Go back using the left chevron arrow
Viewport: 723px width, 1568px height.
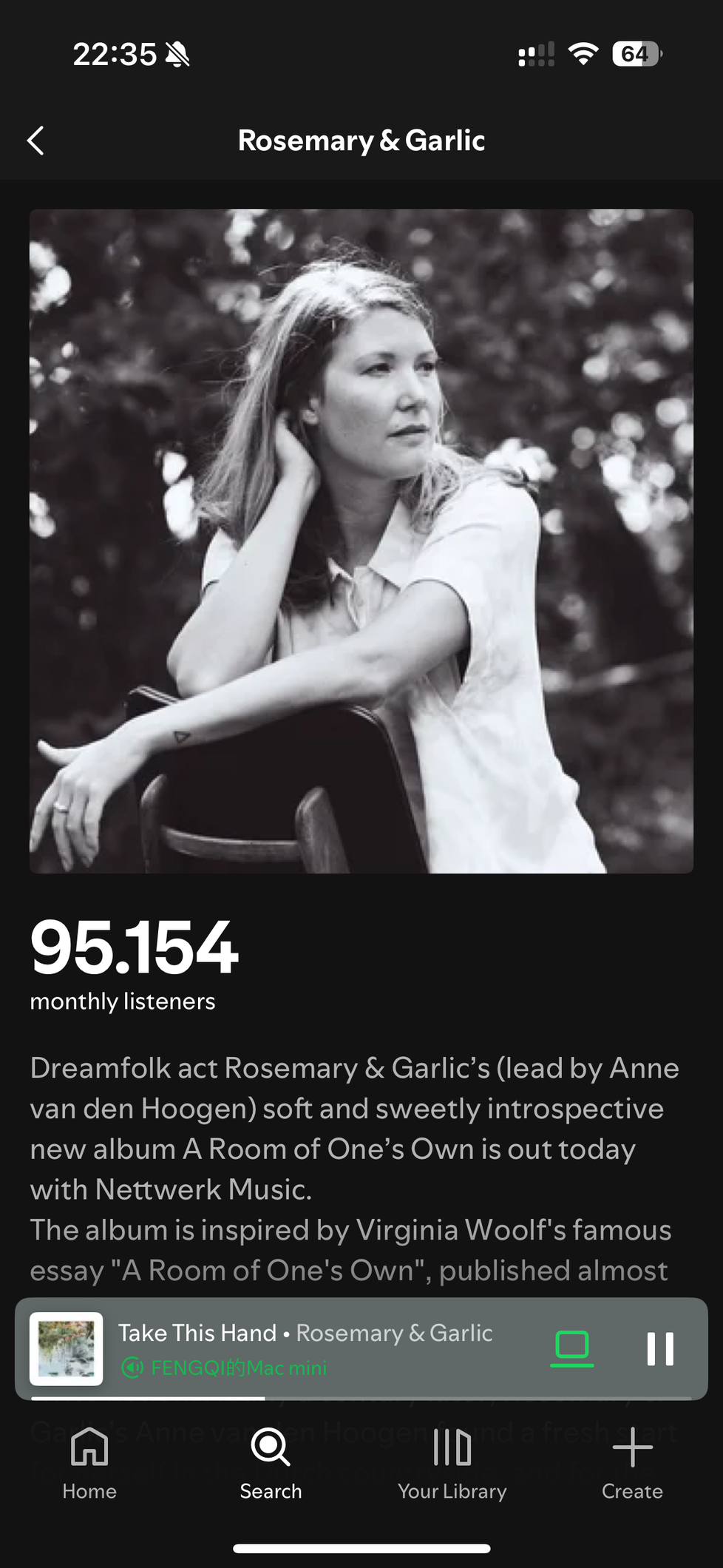pos(35,140)
